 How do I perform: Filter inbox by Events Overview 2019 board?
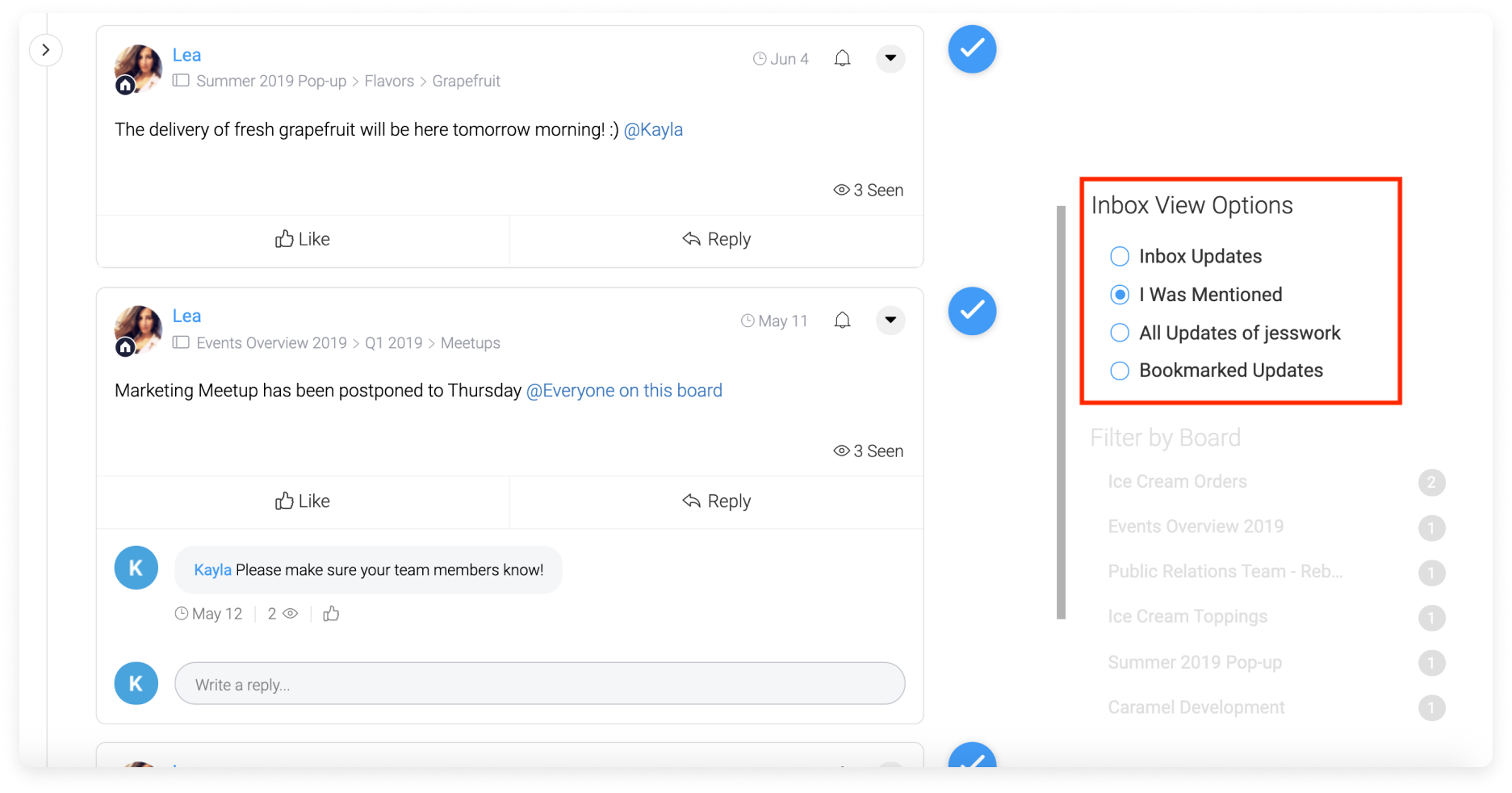point(1196,527)
